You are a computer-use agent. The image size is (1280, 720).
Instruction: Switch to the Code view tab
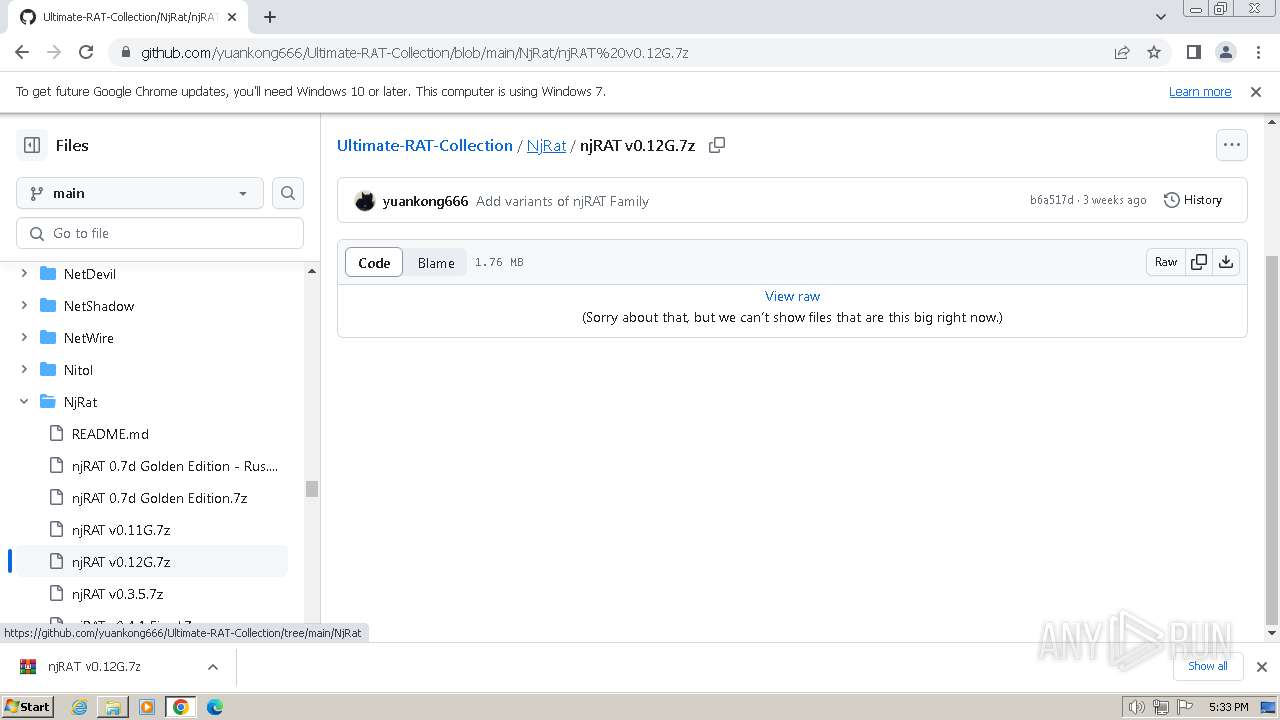click(x=374, y=262)
